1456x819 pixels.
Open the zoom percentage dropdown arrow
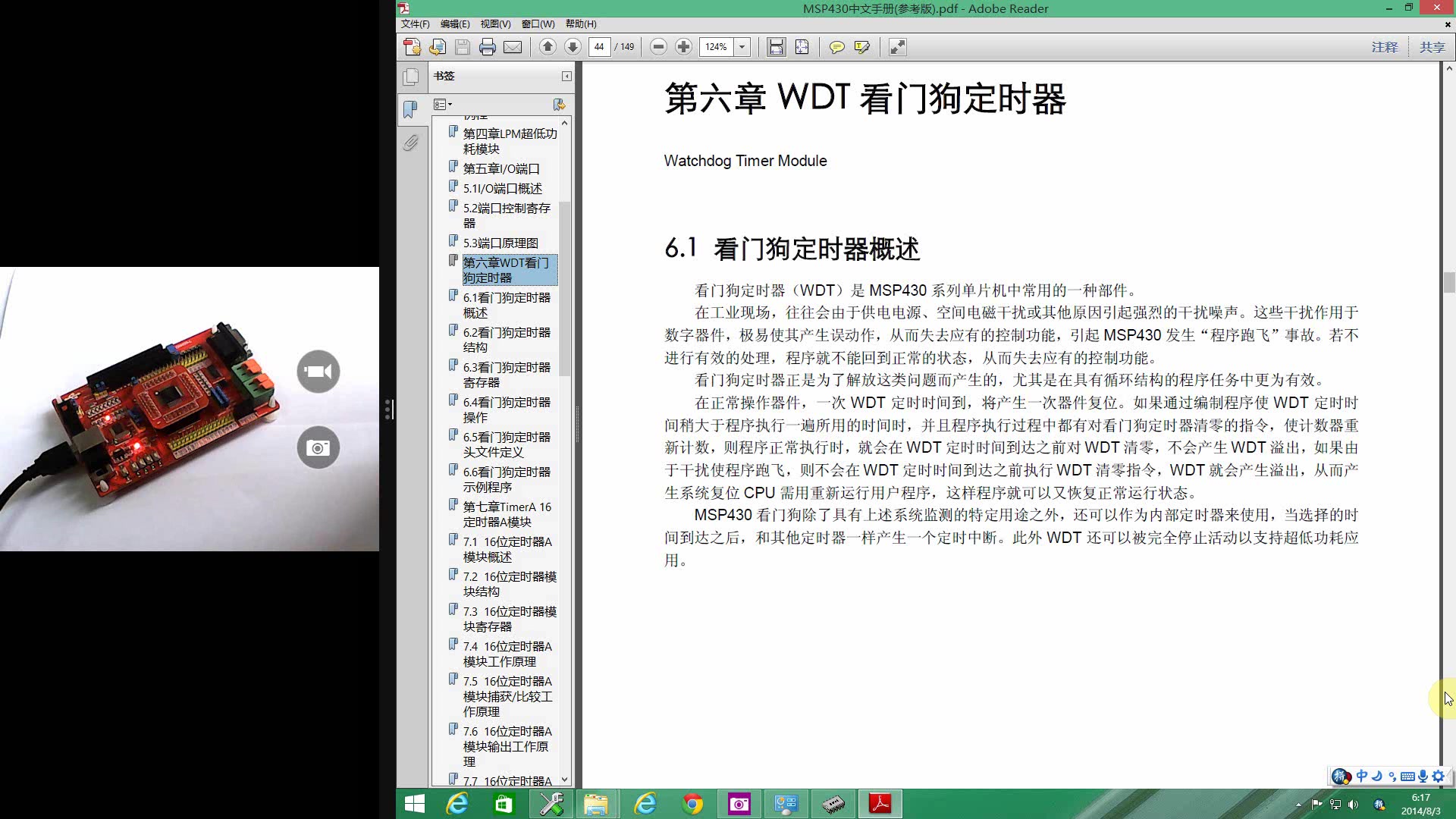tap(742, 47)
